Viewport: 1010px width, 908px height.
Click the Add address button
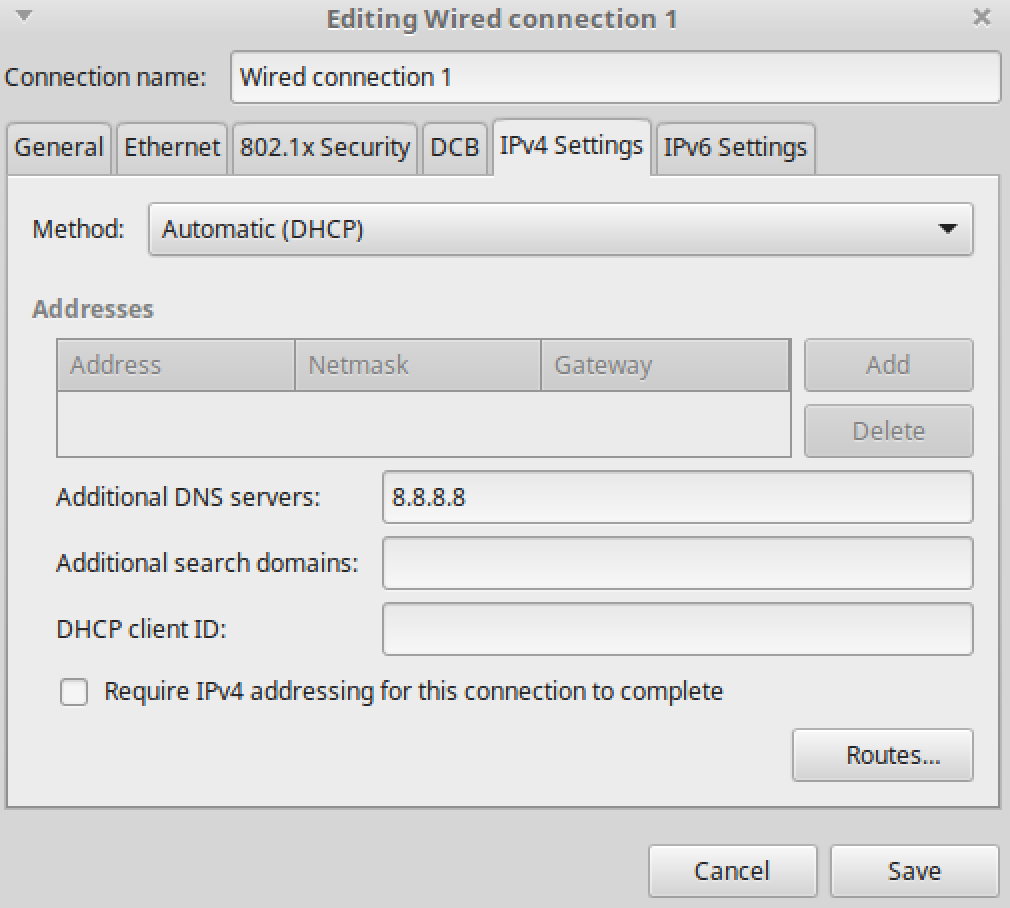click(888, 365)
